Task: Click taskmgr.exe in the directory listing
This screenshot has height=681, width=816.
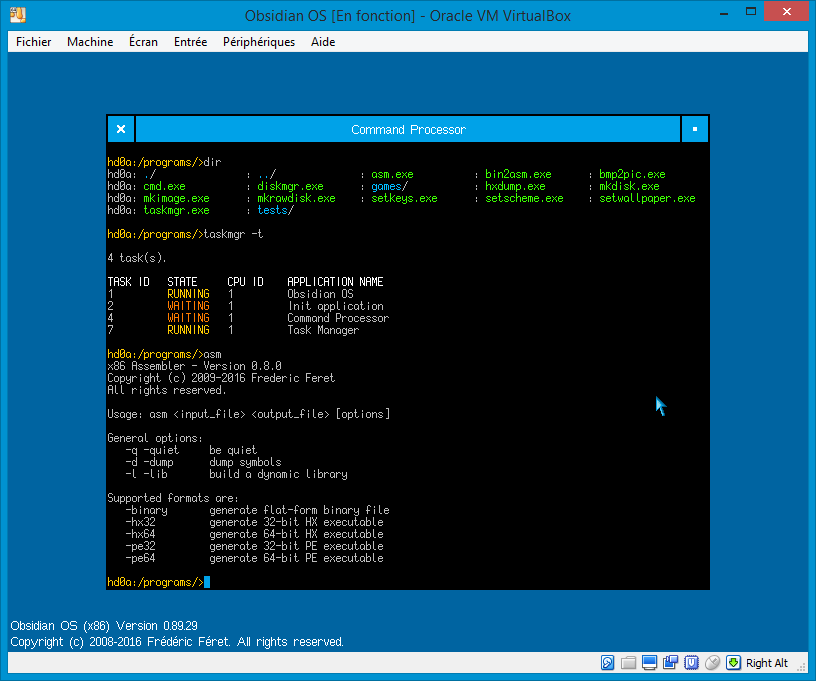Action: click(176, 210)
